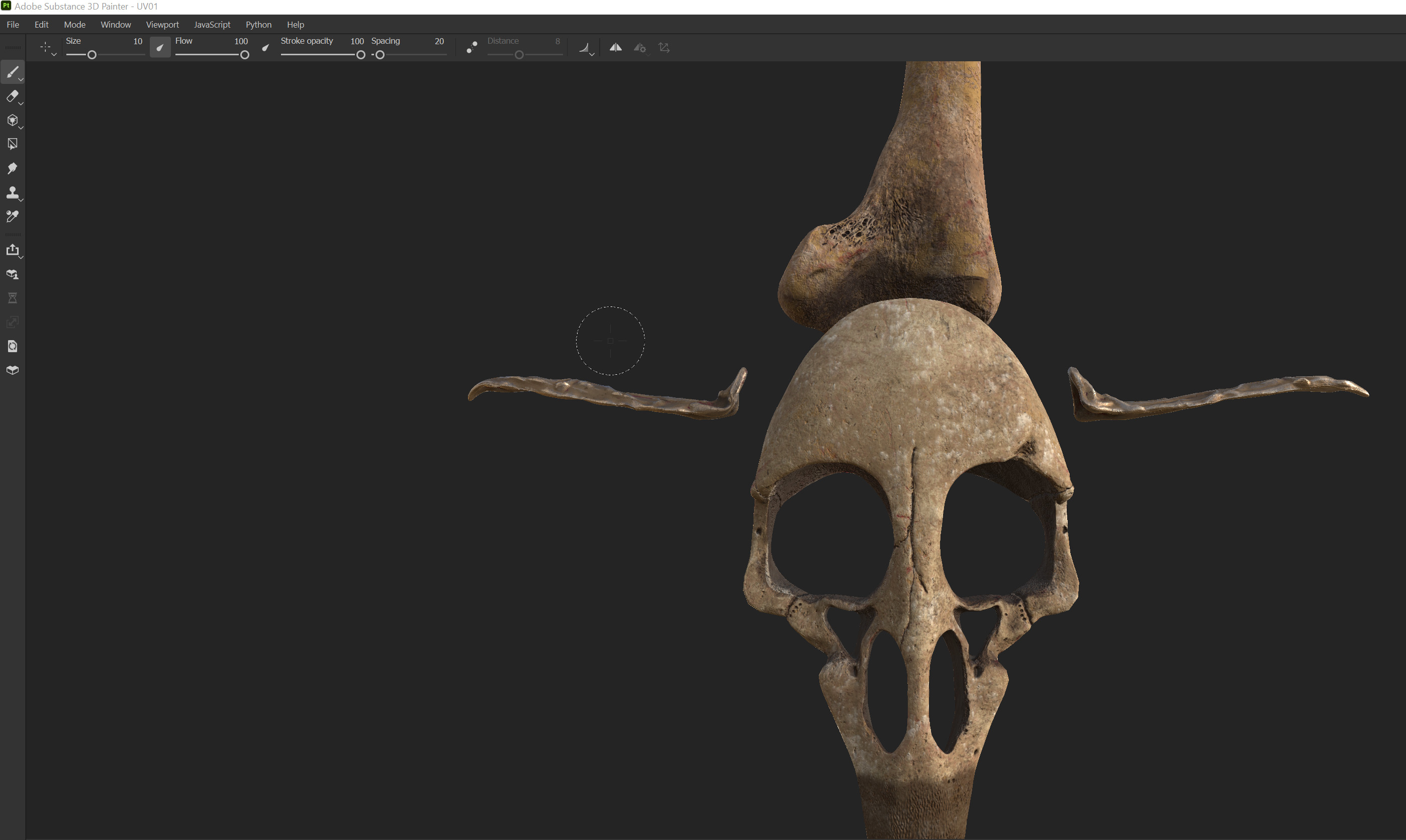Open the Python menu
Screen dimensions: 1406x840
pyautogui.click(x=259, y=24)
